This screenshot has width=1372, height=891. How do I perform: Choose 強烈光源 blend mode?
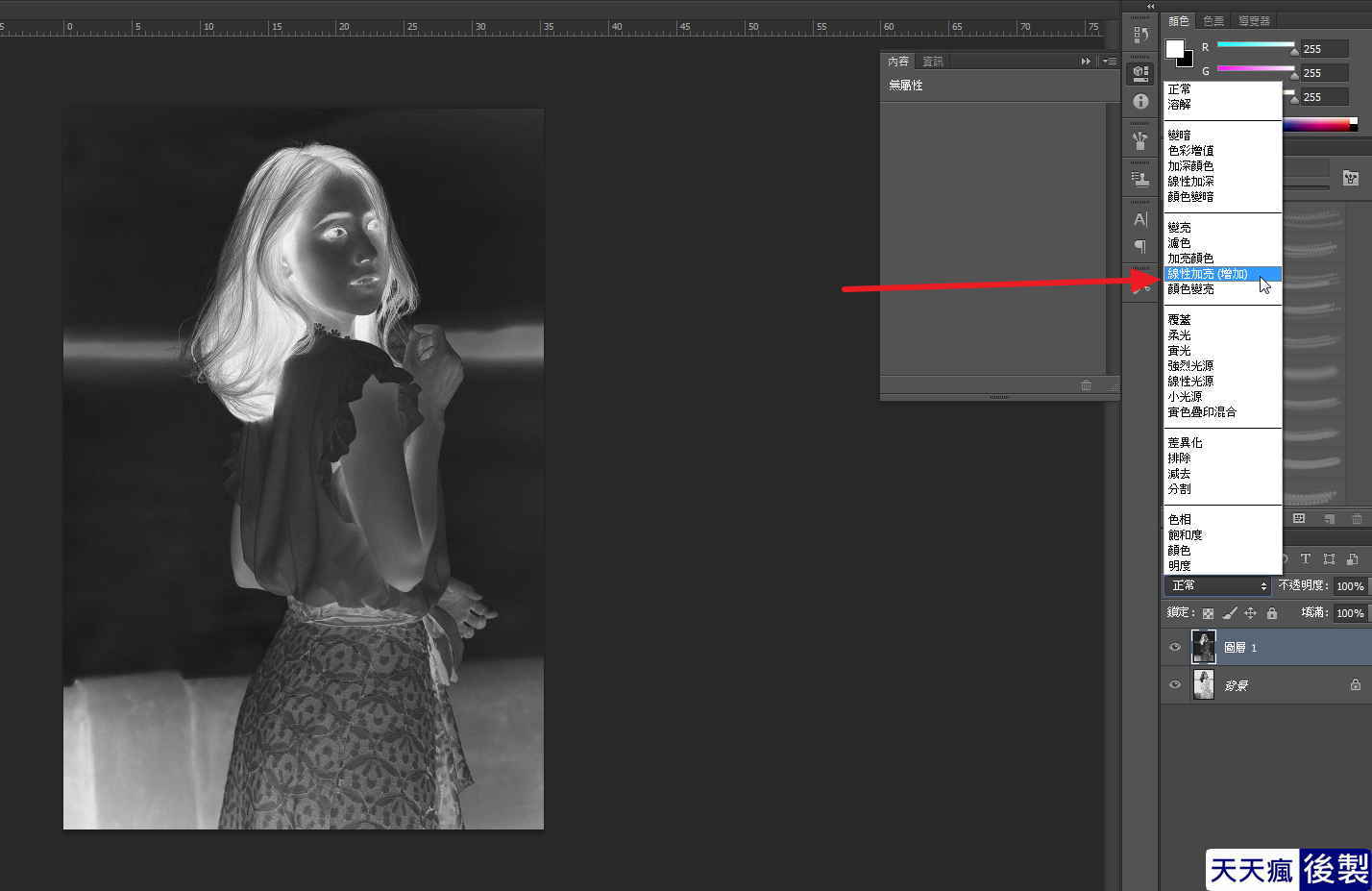1222,366
